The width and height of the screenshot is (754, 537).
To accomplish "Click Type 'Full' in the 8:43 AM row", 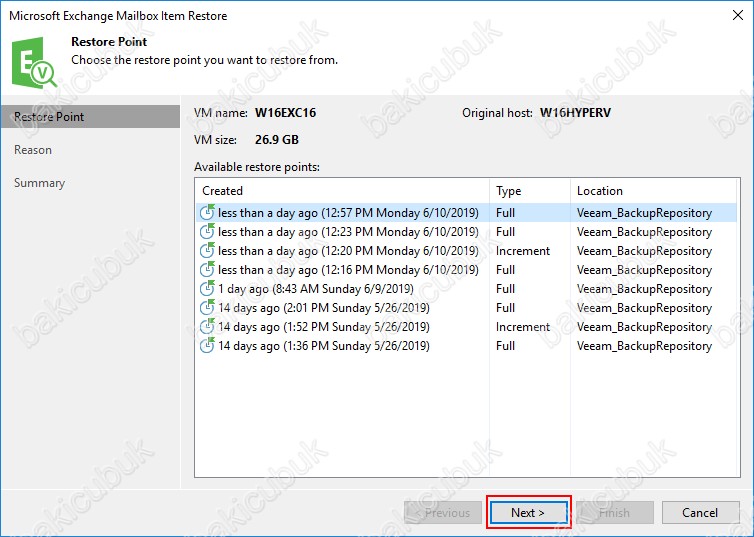I will click(x=505, y=288).
